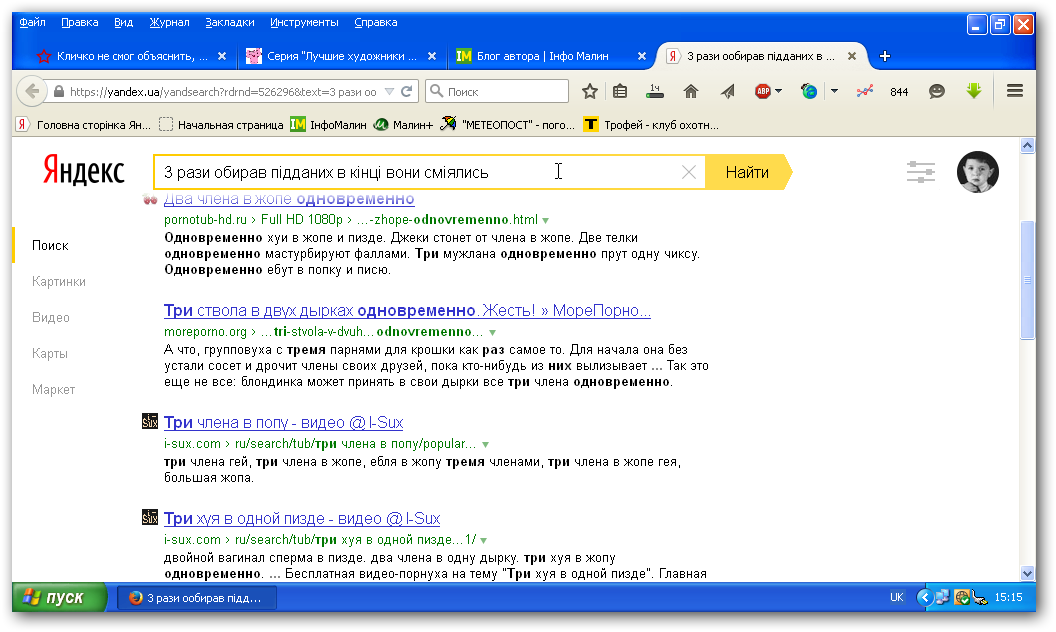Go back with the browser Back arrow
This screenshot has width=1056, height=632.
click(31, 91)
